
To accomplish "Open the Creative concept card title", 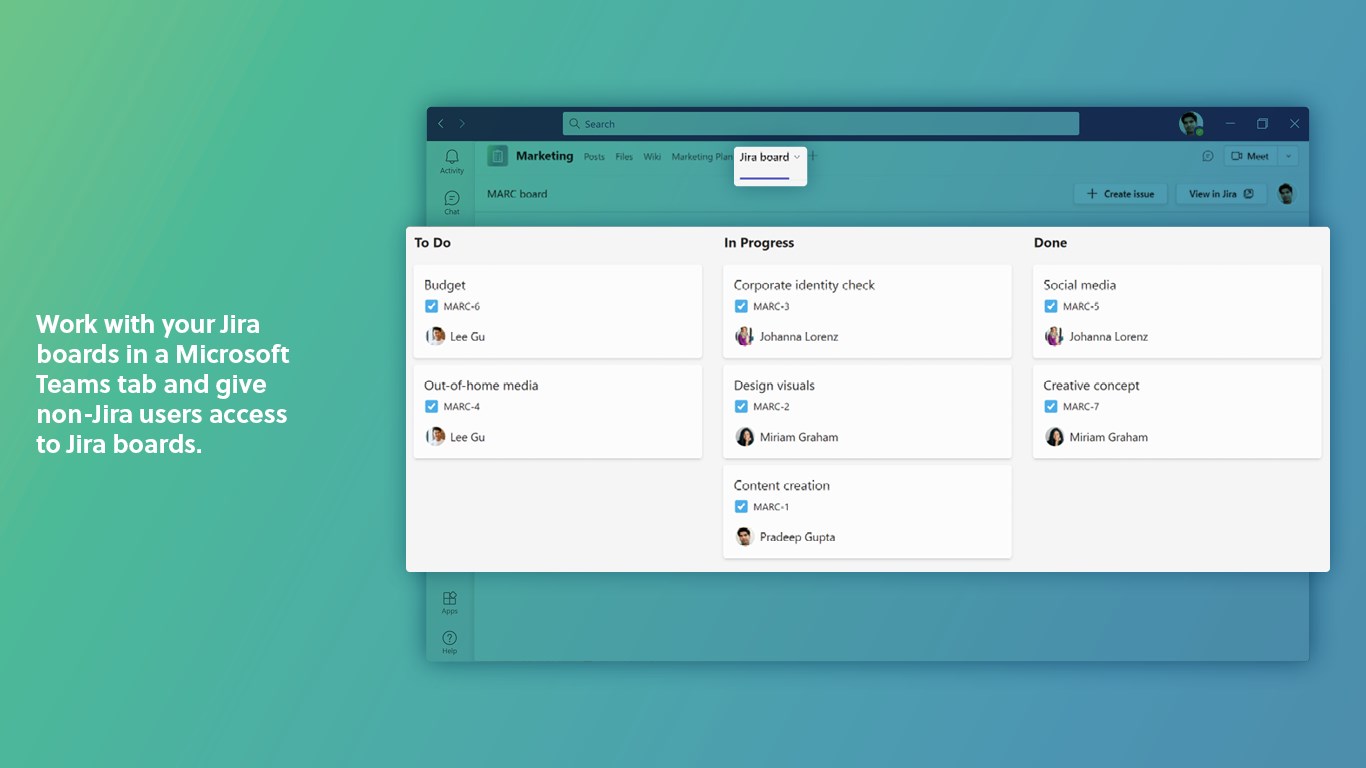I will click(1092, 385).
